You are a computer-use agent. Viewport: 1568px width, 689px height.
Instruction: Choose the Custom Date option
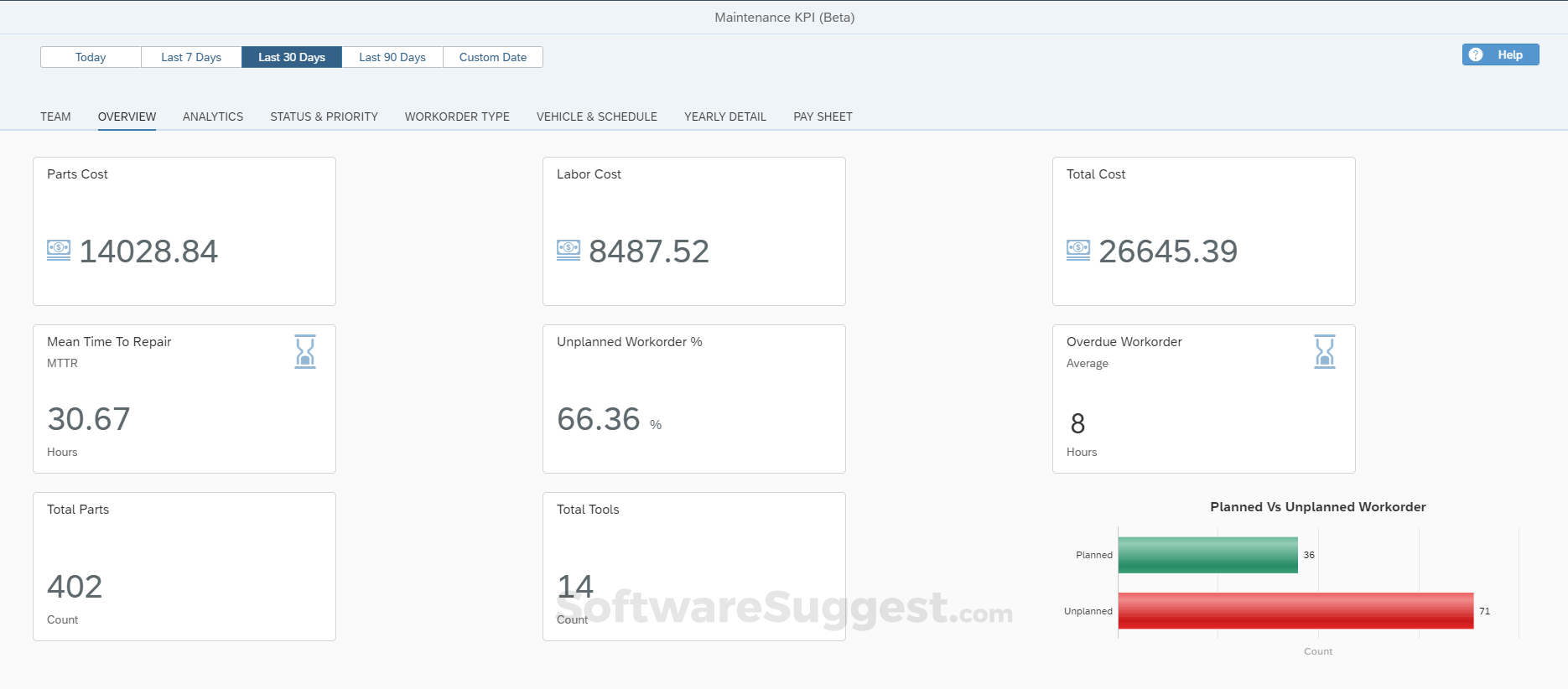point(493,57)
